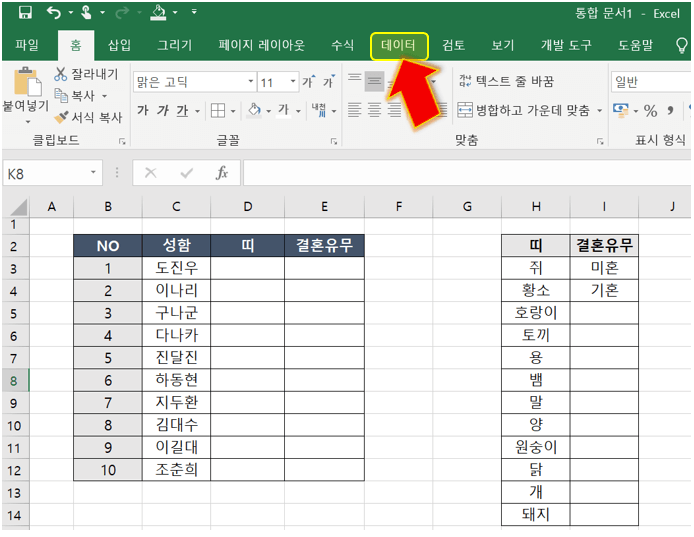Image resolution: width=694 pixels, height=537 pixels.
Task: Click the increase font size icon
Action: click(x=309, y=81)
